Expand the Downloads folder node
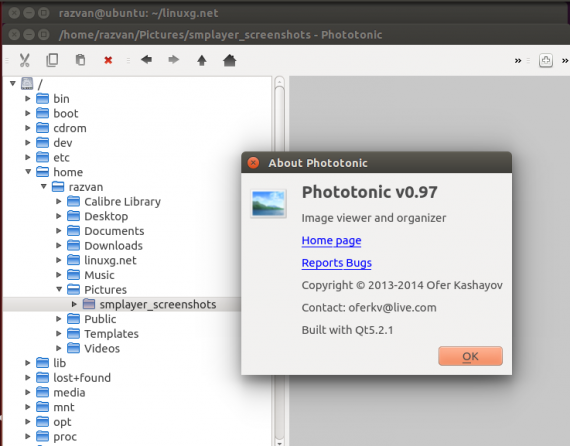 click(x=59, y=245)
